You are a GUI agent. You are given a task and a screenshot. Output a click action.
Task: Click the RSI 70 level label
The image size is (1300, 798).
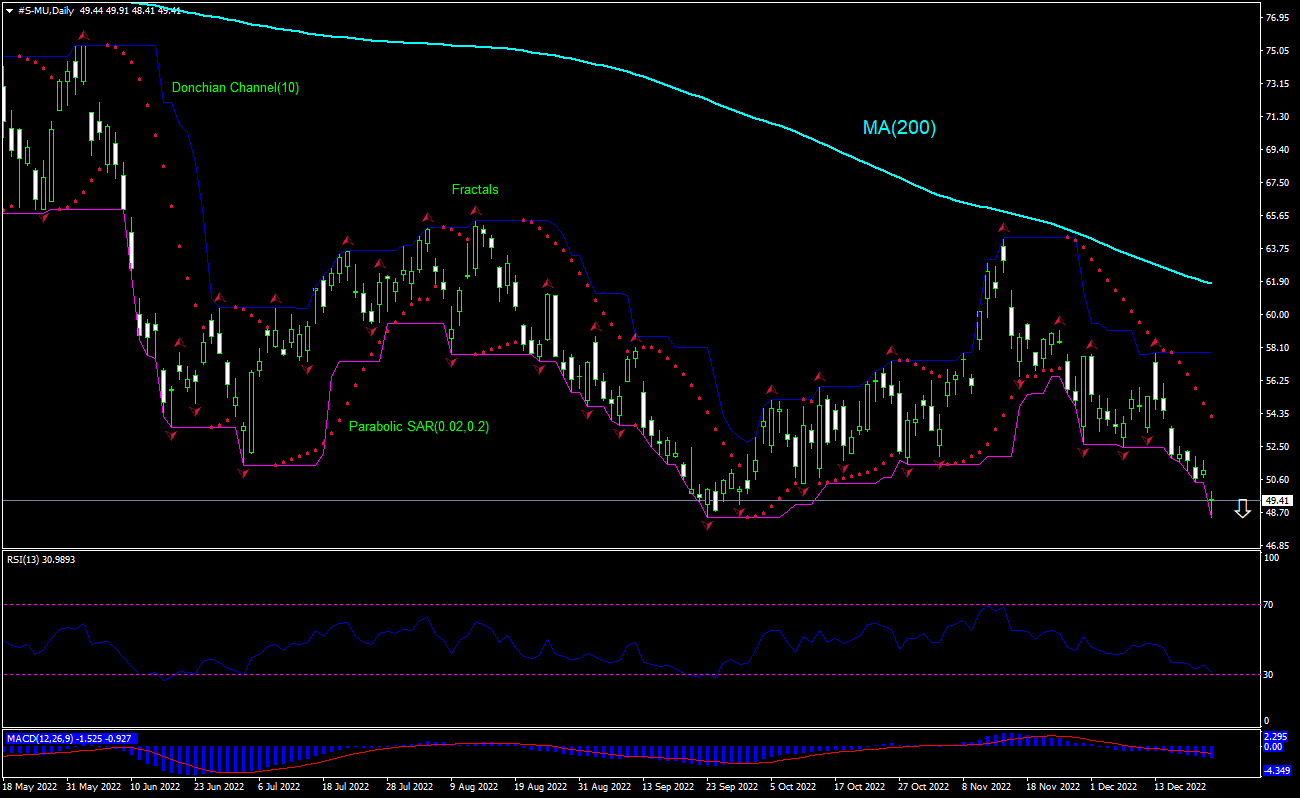pos(1270,605)
